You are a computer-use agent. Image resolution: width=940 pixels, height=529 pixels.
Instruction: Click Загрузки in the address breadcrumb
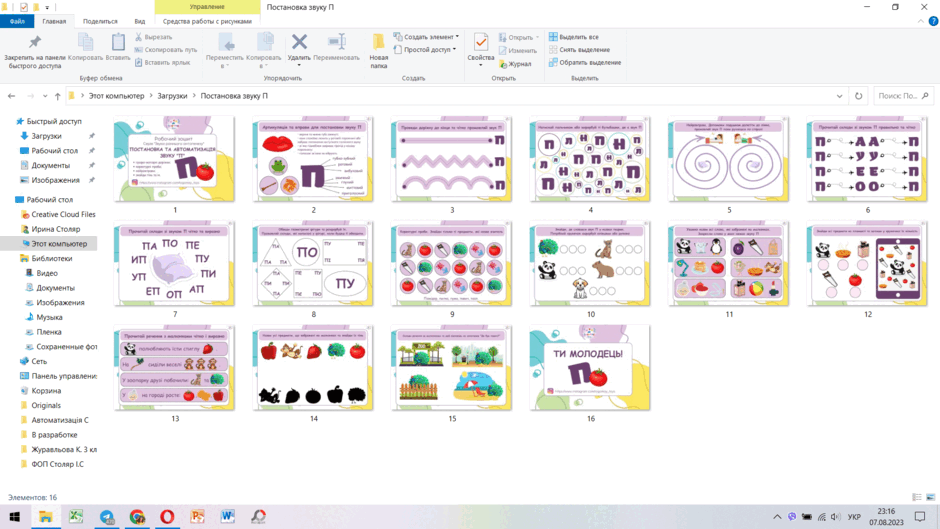pyautogui.click(x=172, y=96)
